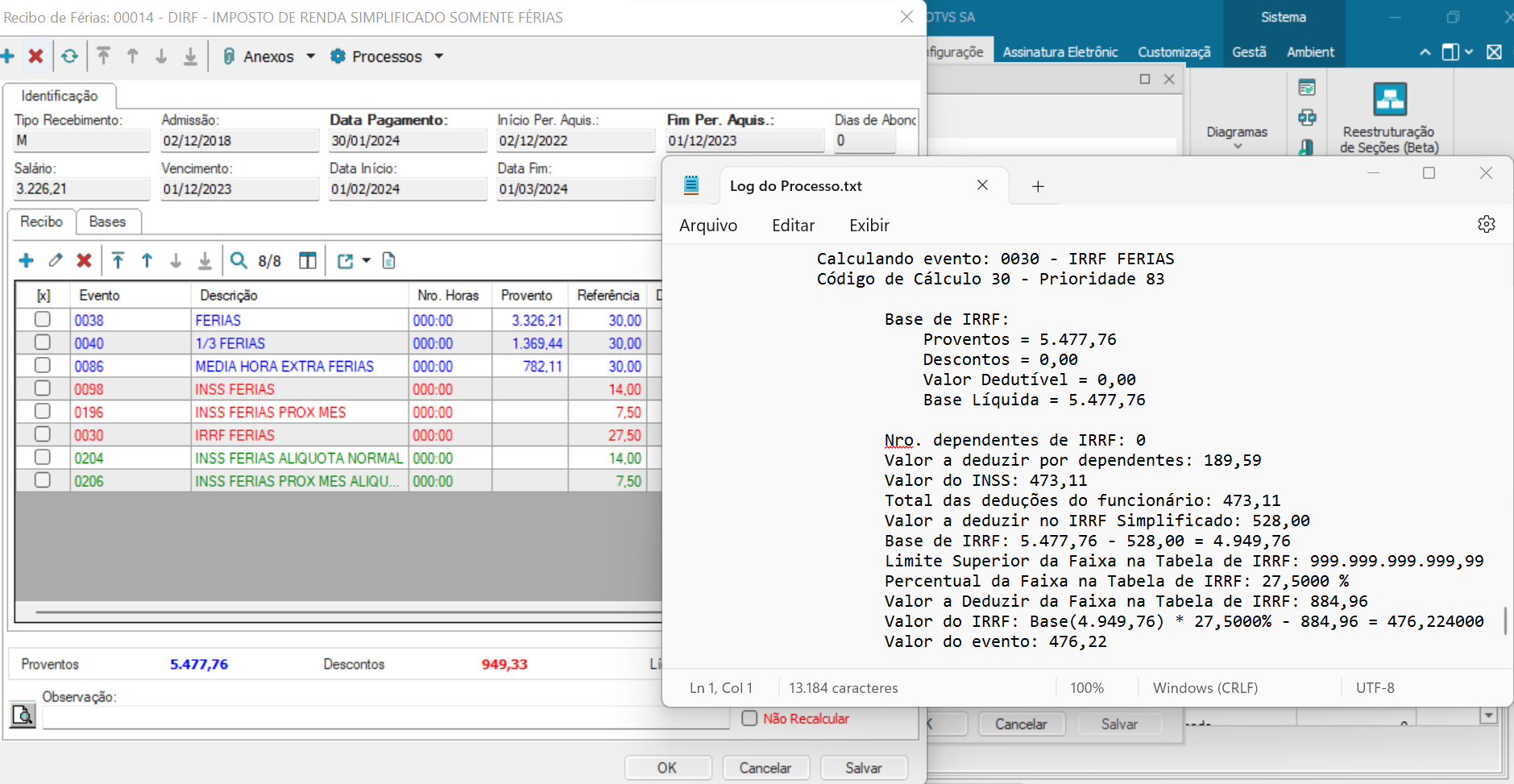This screenshot has width=1514, height=784.
Task: Check the box for event 0098 INSS FERIAS
Action: 43,388
